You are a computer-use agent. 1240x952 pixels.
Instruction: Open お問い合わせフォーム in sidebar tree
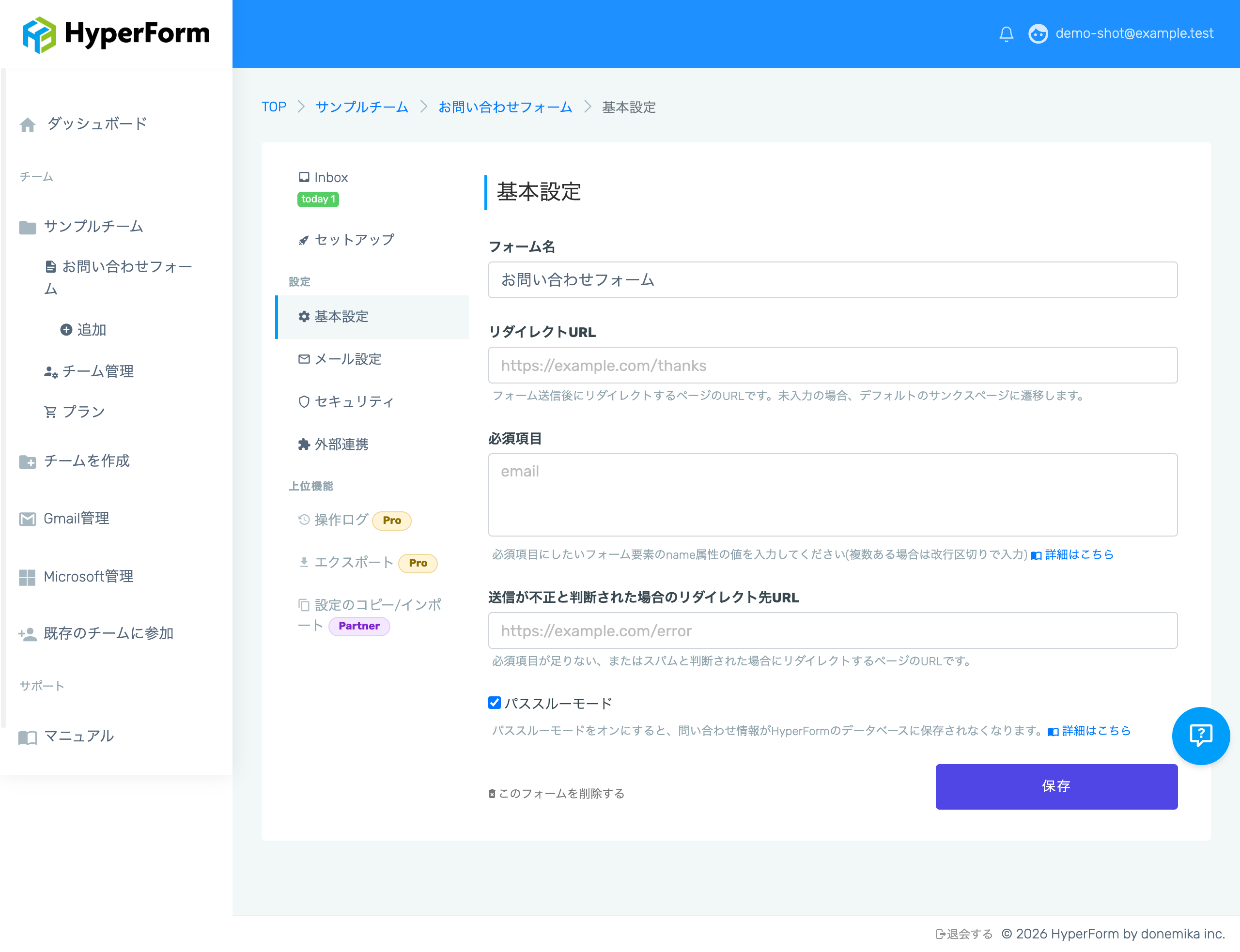click(x=119, y=277)
